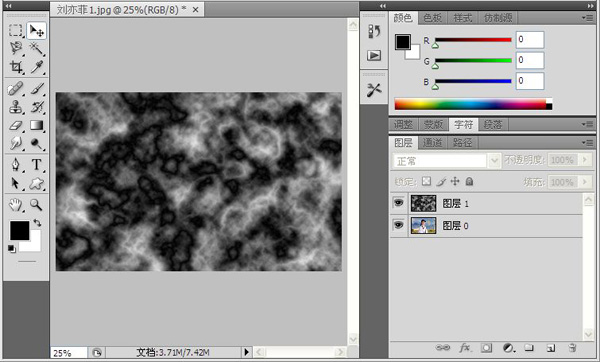Click the R value input field

click(x=530, y=39)
